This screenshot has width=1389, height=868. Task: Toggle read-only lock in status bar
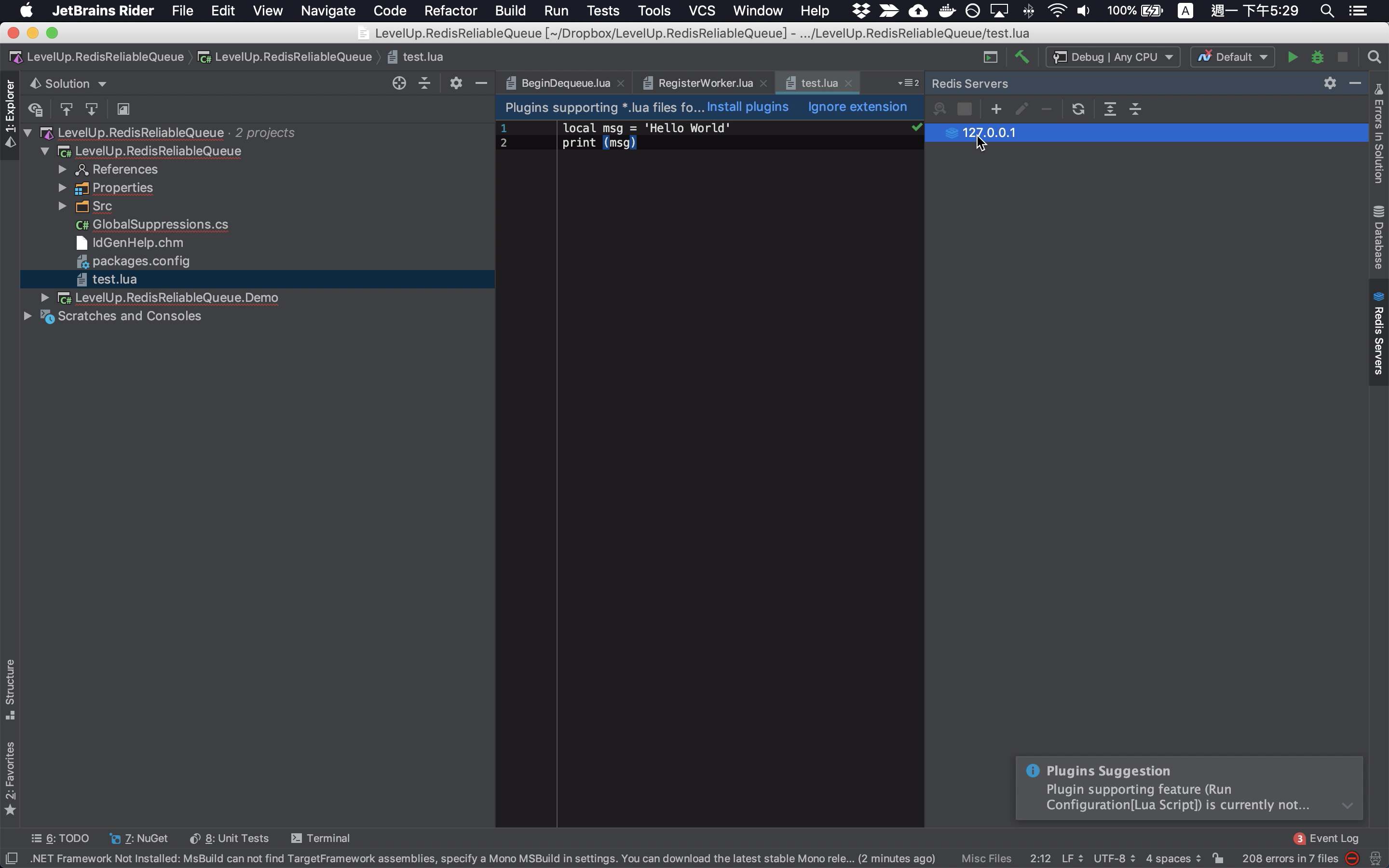click(x=1218, y=858)
